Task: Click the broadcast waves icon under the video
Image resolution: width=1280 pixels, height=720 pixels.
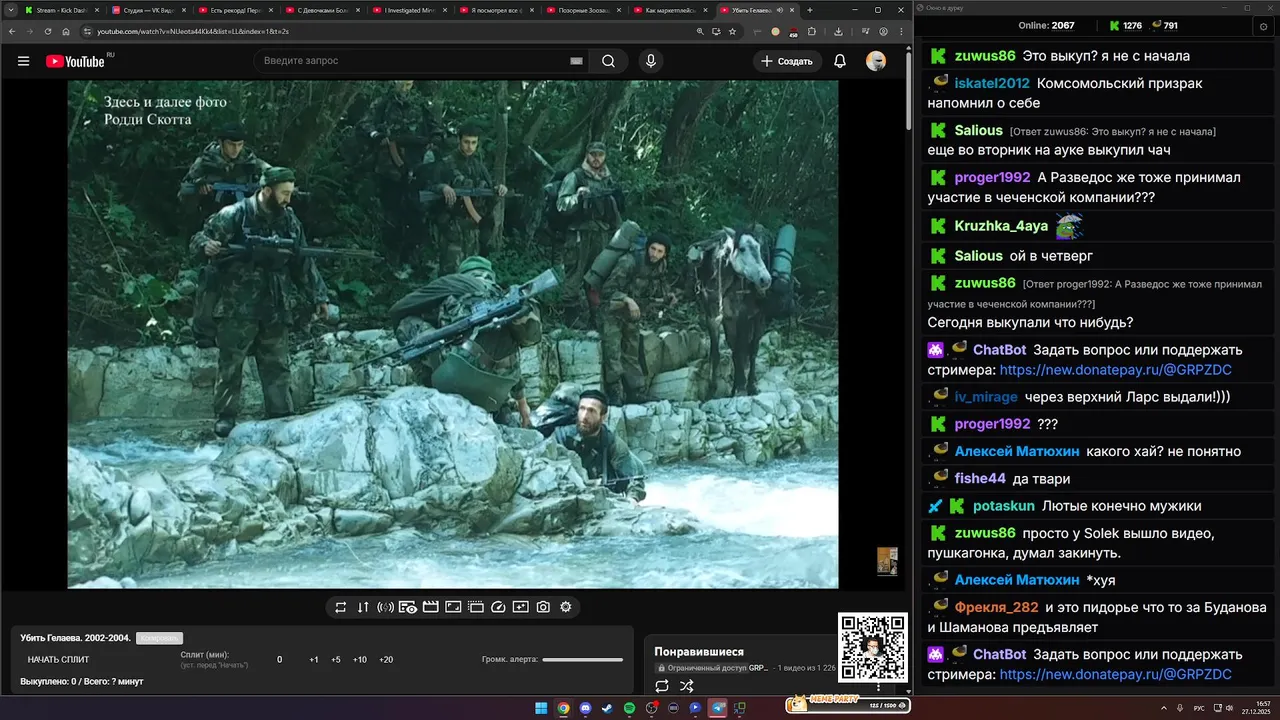Action: click(x=386, y=607)
